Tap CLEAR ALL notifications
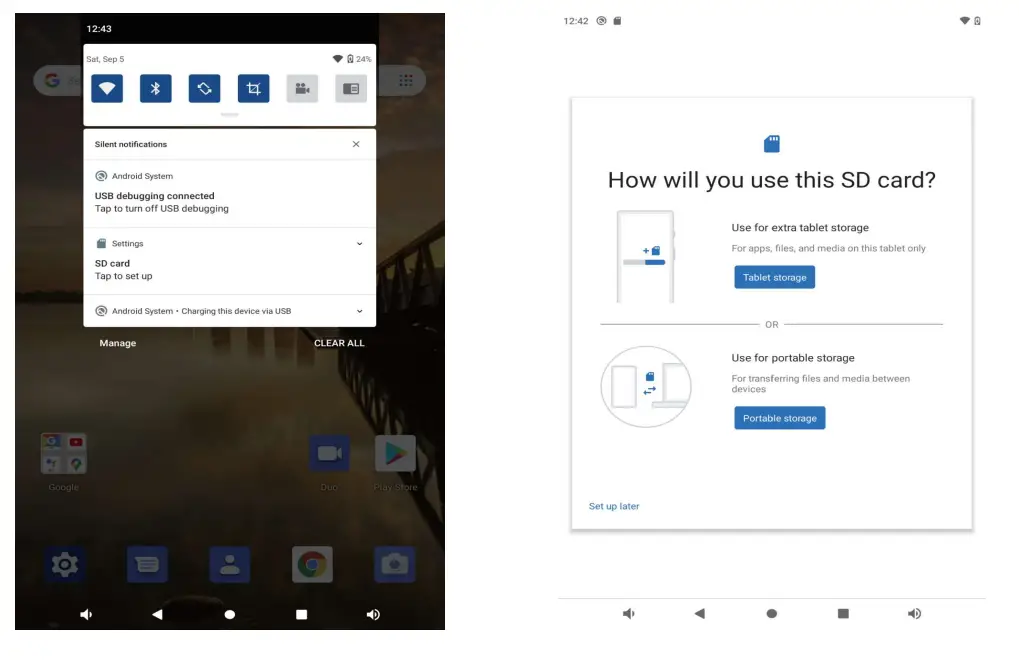Image resolution: width=1019 pixels, height=665 pixels. pyautogui.click(x=339, y=343)
